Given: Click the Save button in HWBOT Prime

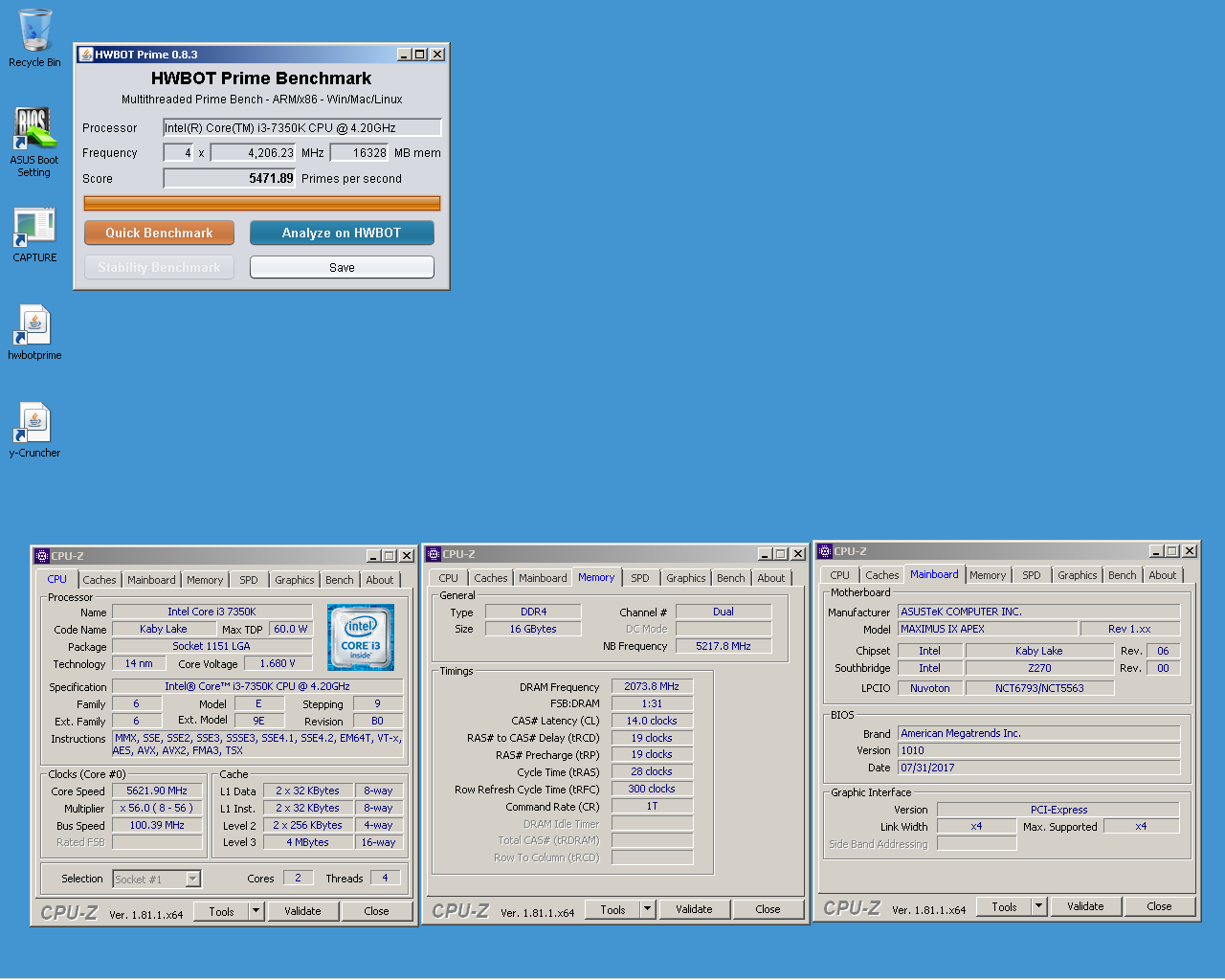Looking at the screenshot, I should [342, 267].
